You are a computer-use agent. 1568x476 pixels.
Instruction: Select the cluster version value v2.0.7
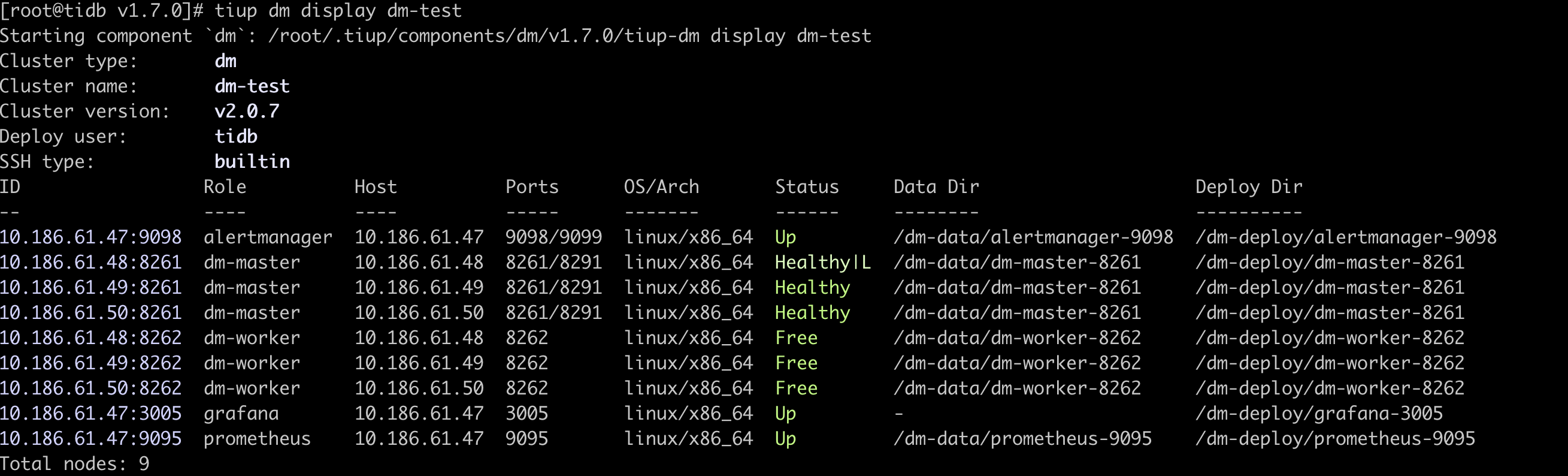[x=247, y=112]
